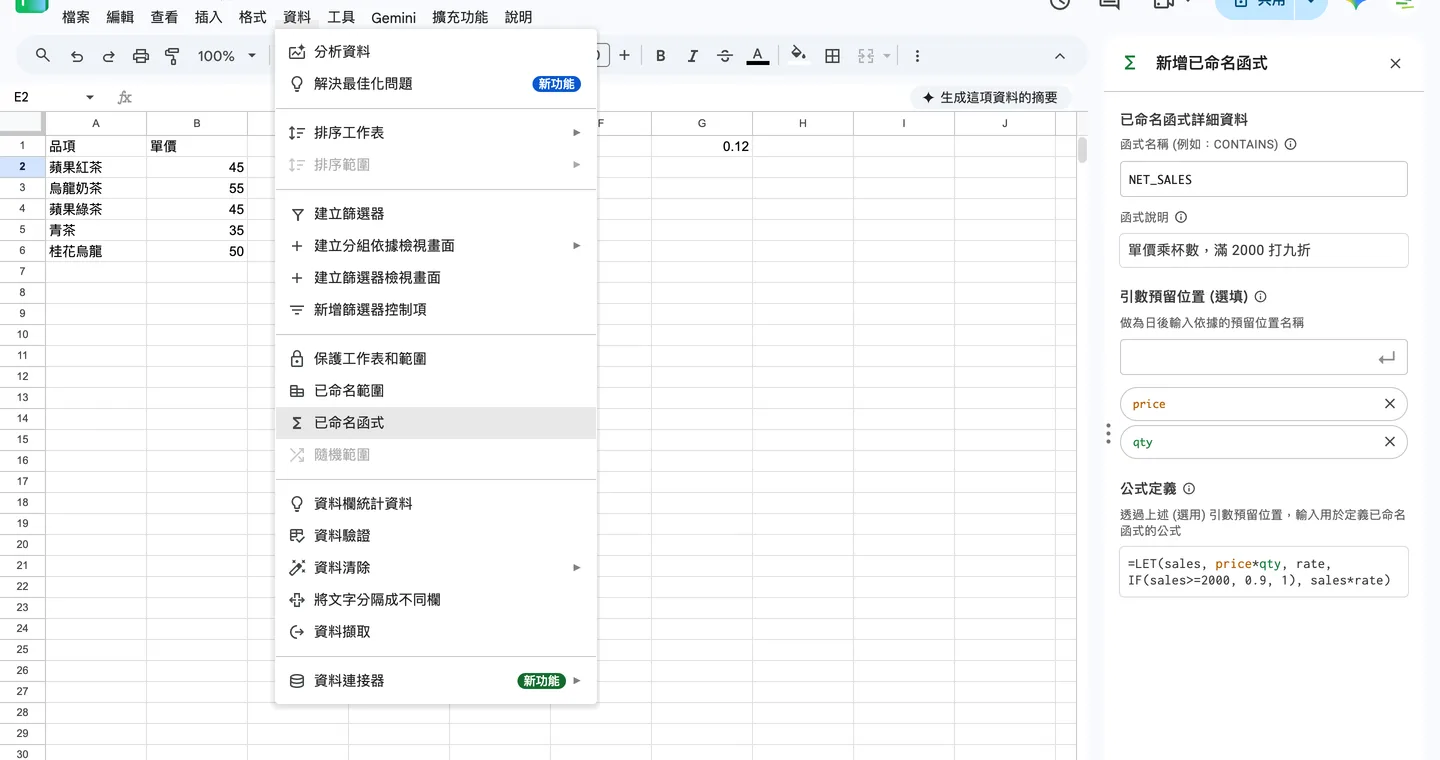Open the fill color picker

click(798, 56)
